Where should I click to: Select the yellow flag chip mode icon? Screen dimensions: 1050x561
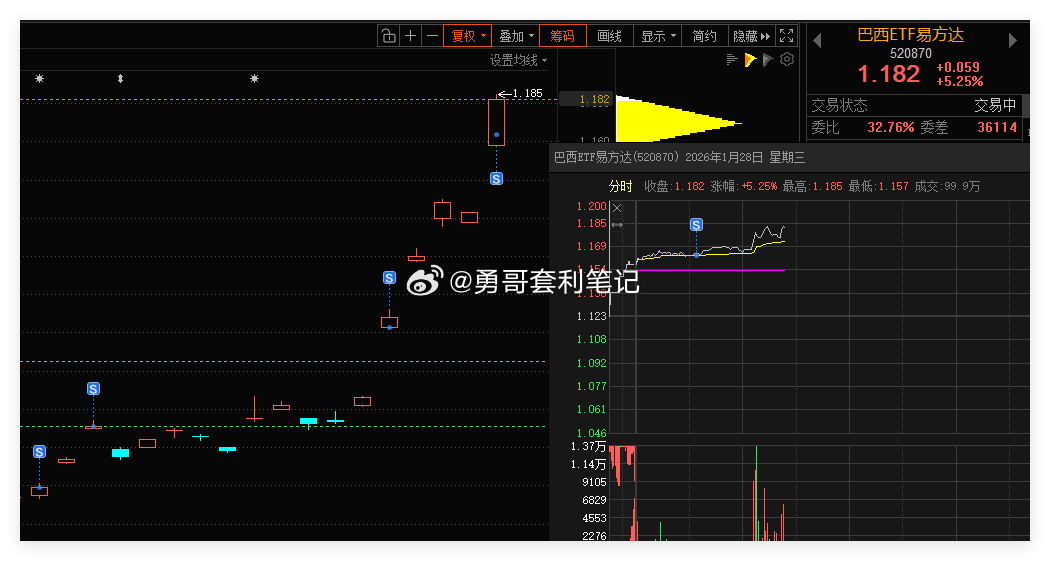(x=750, y=60)
